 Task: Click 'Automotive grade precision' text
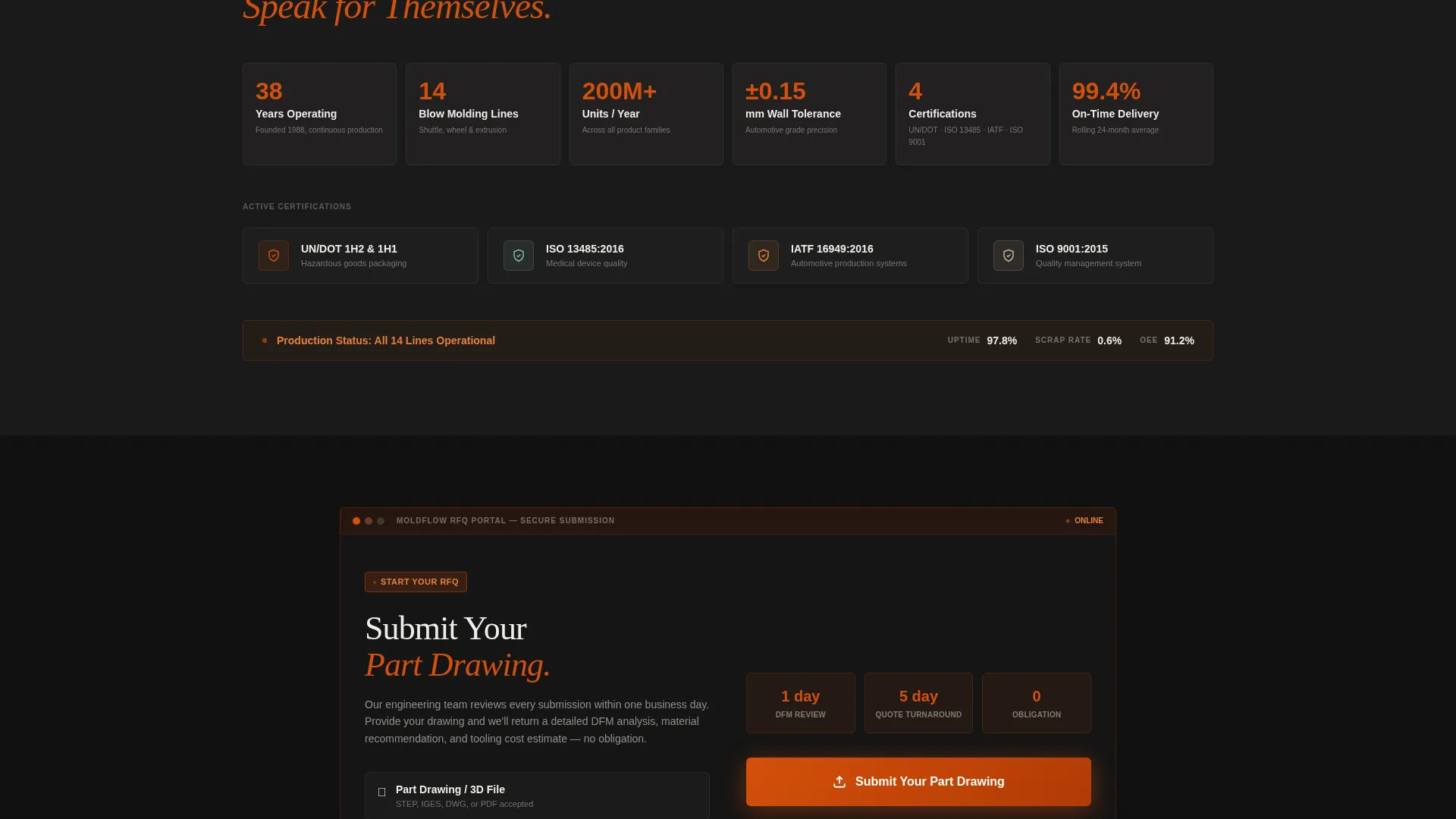pyautogui.click(x=791, y=130)
